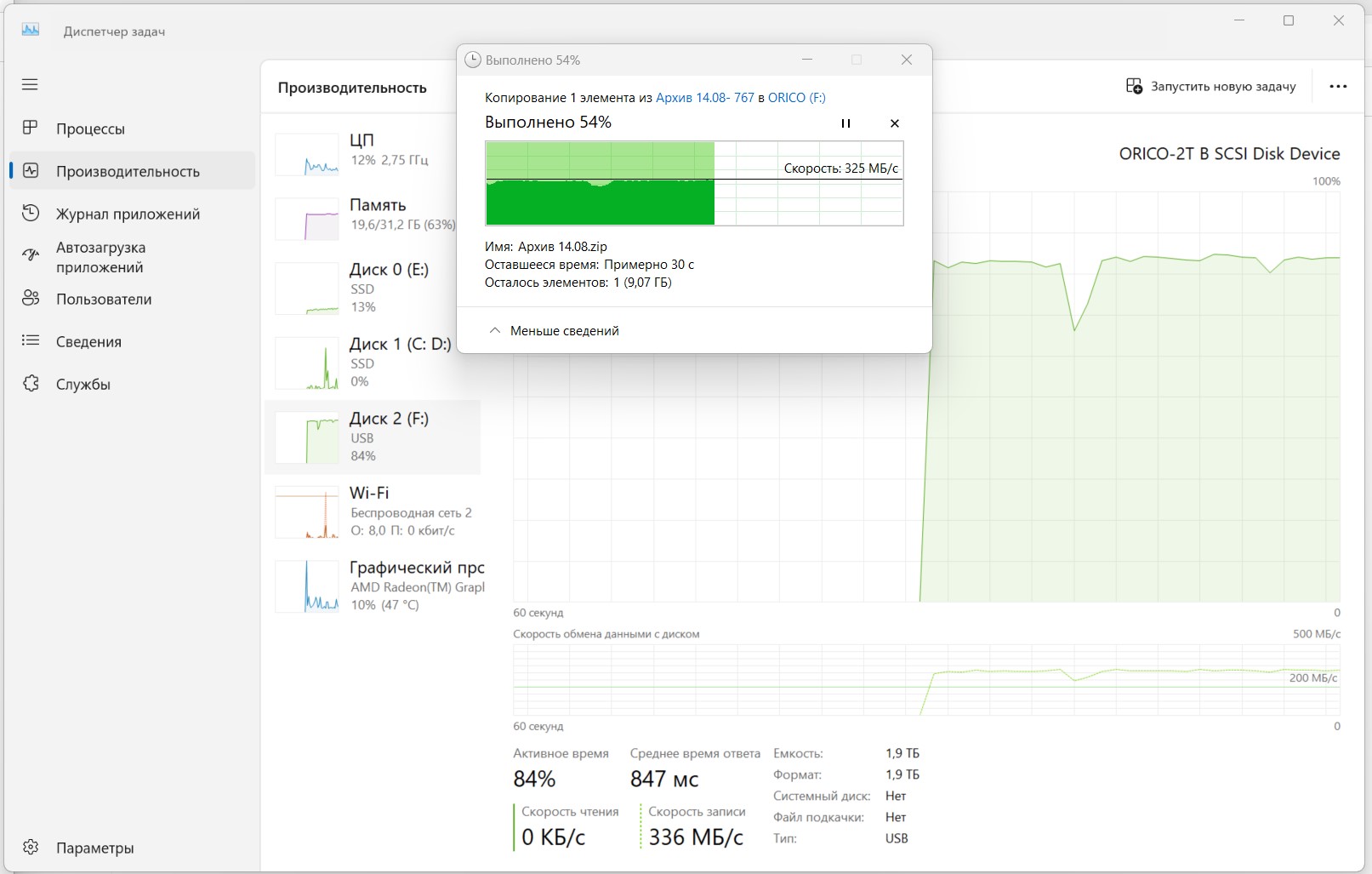The image size is (1372, 874).
Task: Click the Скорость чтения 0 КБ/с value
Action: (554, 837)
